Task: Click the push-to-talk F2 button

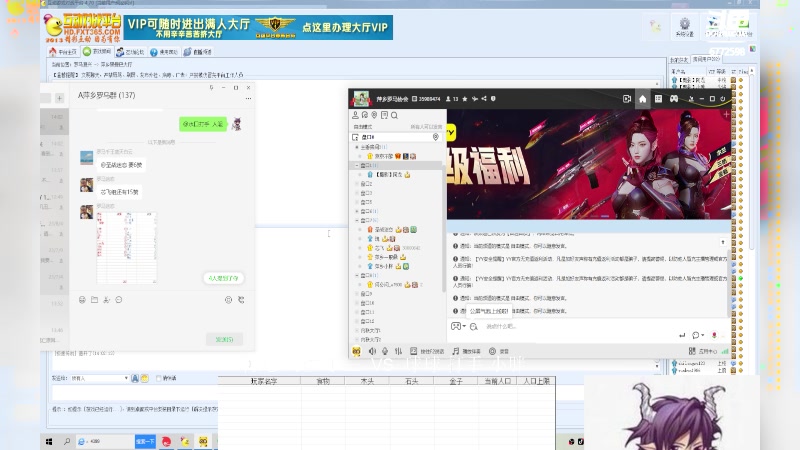Action: pyautogui.click(x=427, y=351)
